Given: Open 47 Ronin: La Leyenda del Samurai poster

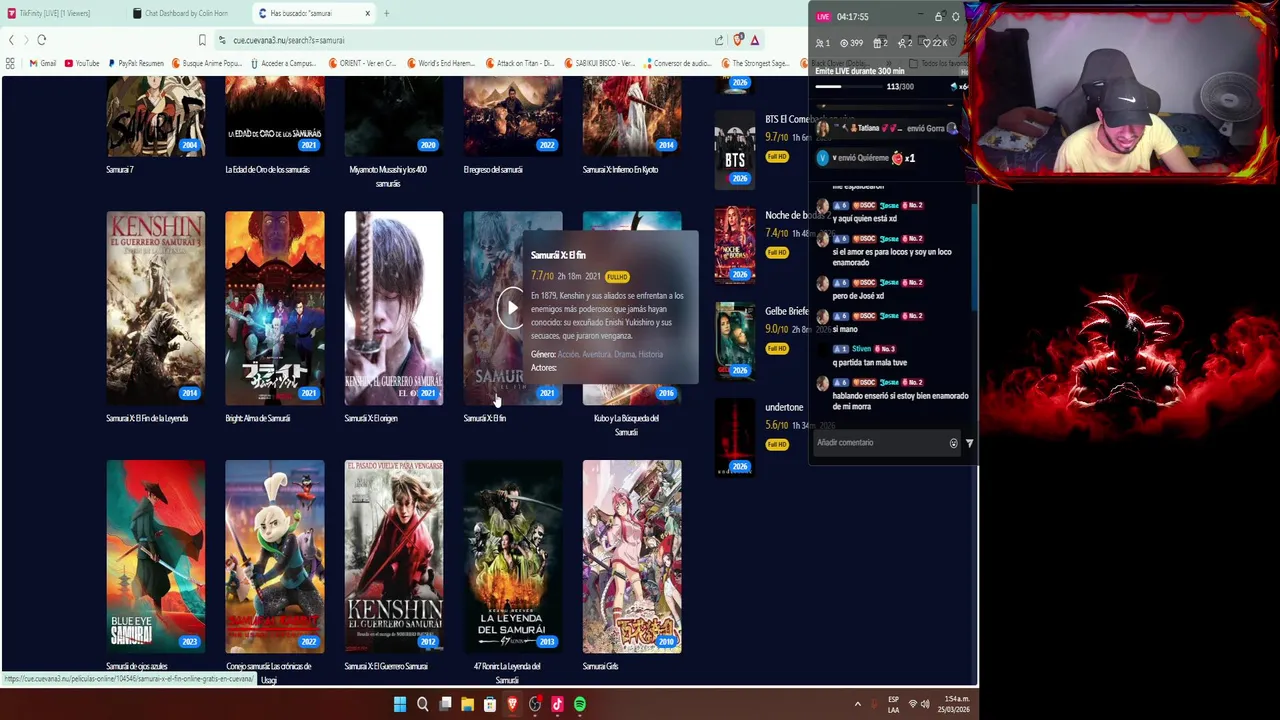Looking at the screenshot, I should [513, 556].
